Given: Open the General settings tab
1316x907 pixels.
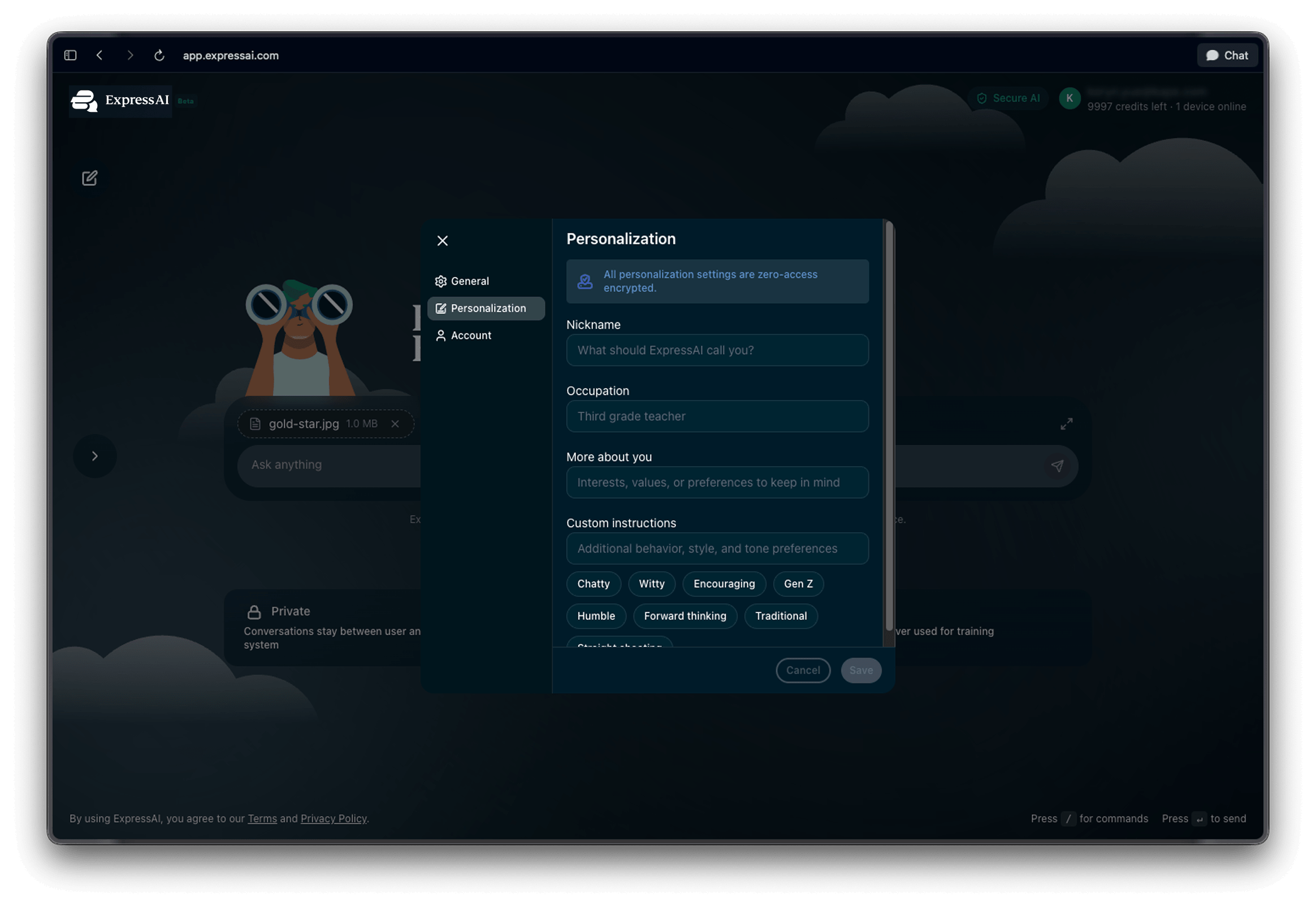Looking at the screenshot, I should pos(469,281).
